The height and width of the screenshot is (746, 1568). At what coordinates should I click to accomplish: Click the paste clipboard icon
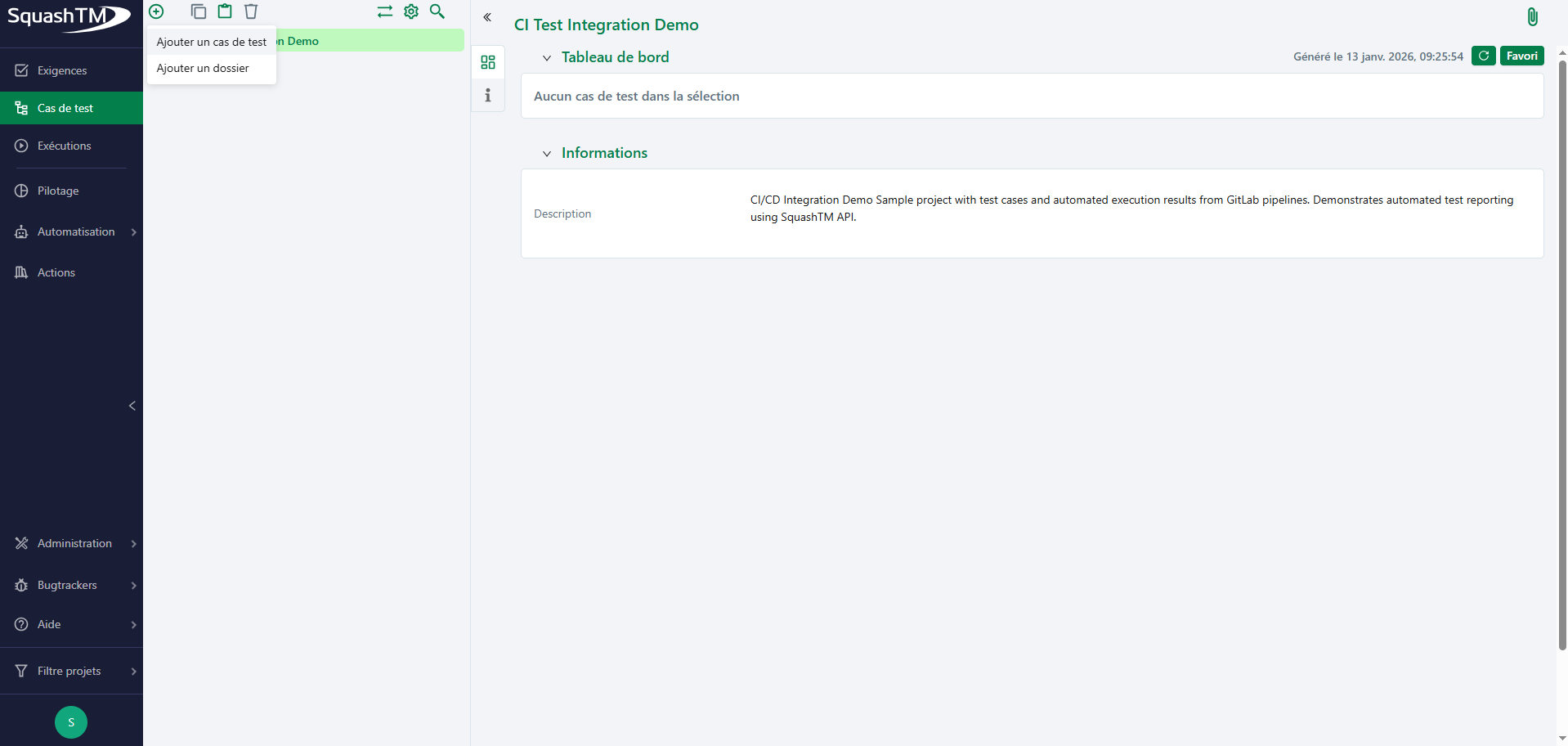click(225, 11)
